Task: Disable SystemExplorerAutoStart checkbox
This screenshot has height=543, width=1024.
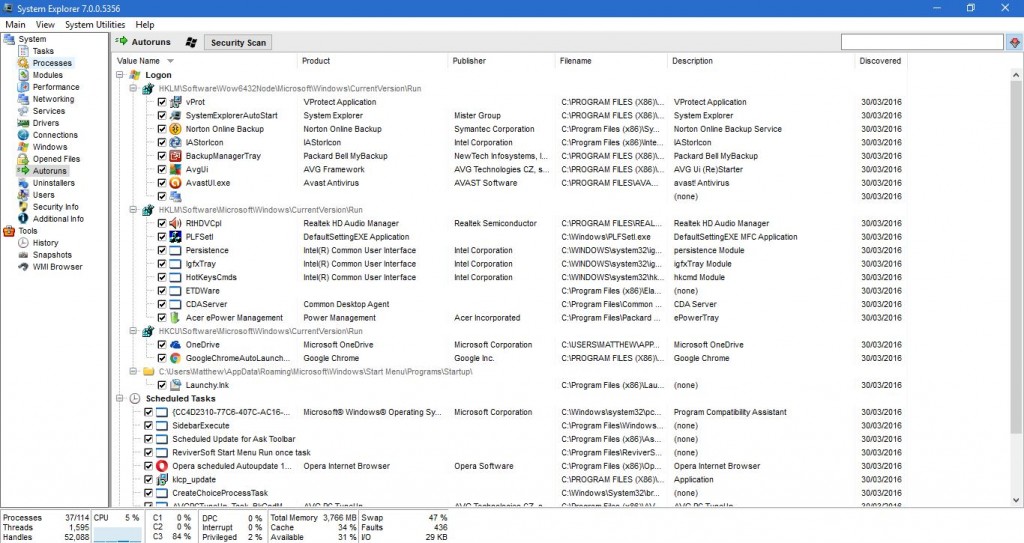Action: click(162, 116)
